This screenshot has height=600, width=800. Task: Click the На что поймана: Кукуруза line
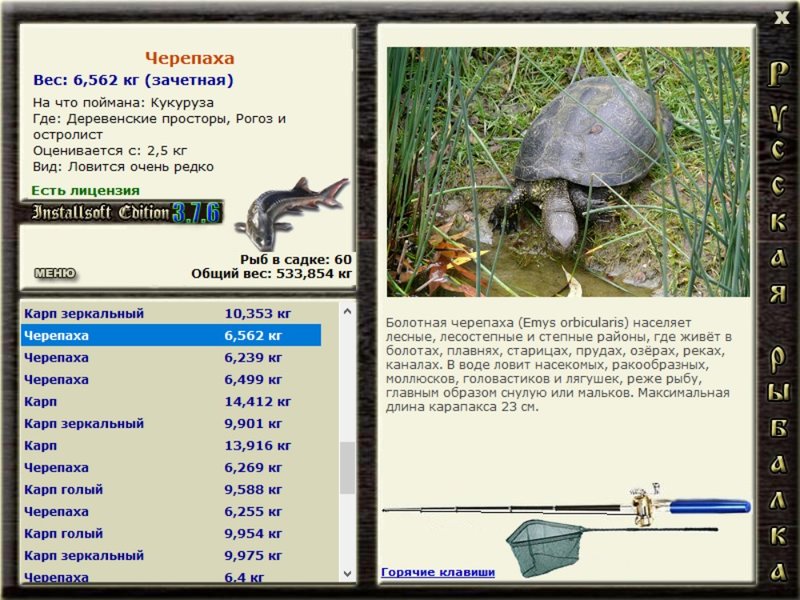pyautogui.click(x=123, y=103)
